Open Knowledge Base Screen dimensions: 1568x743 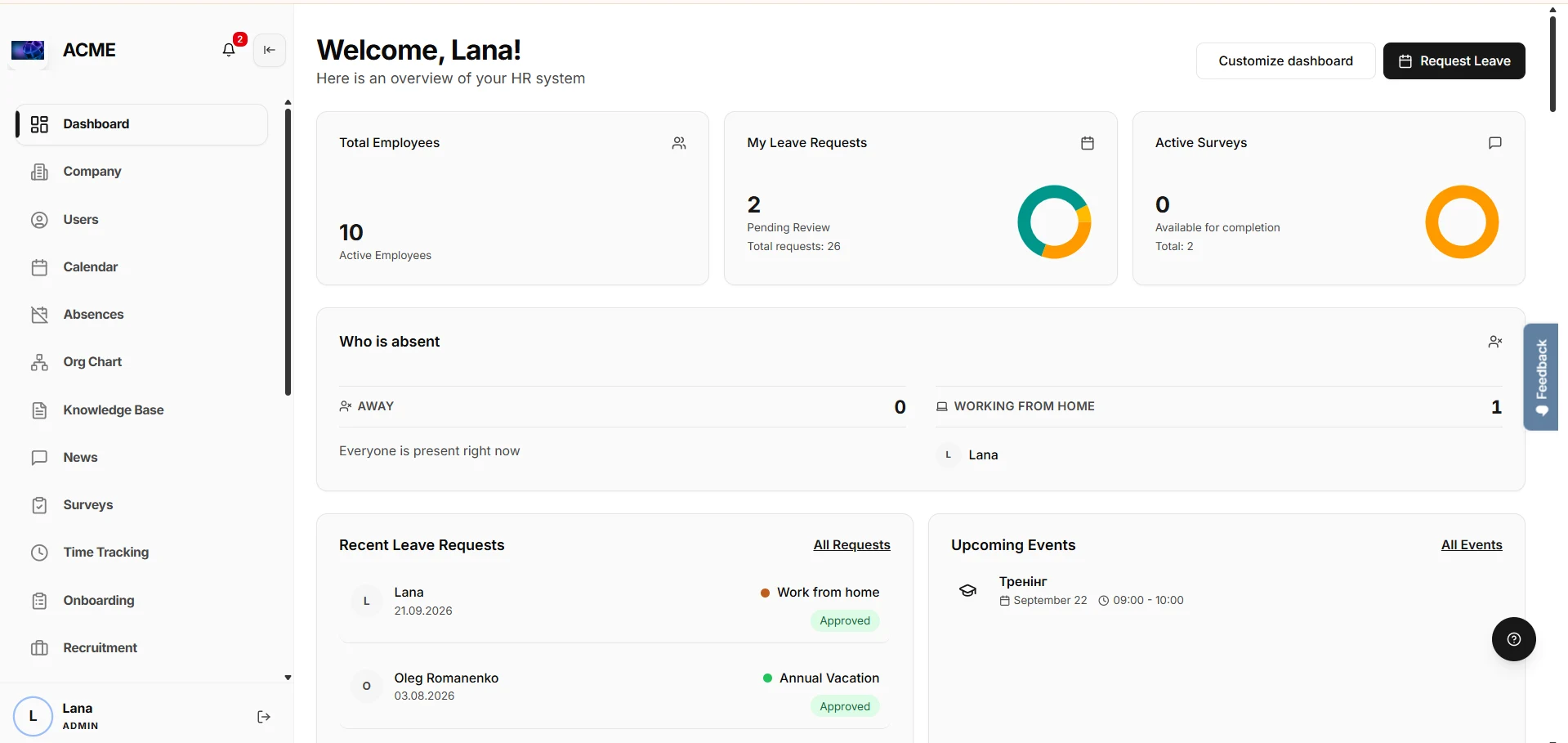pyautogui.click(x=142, y=410)
